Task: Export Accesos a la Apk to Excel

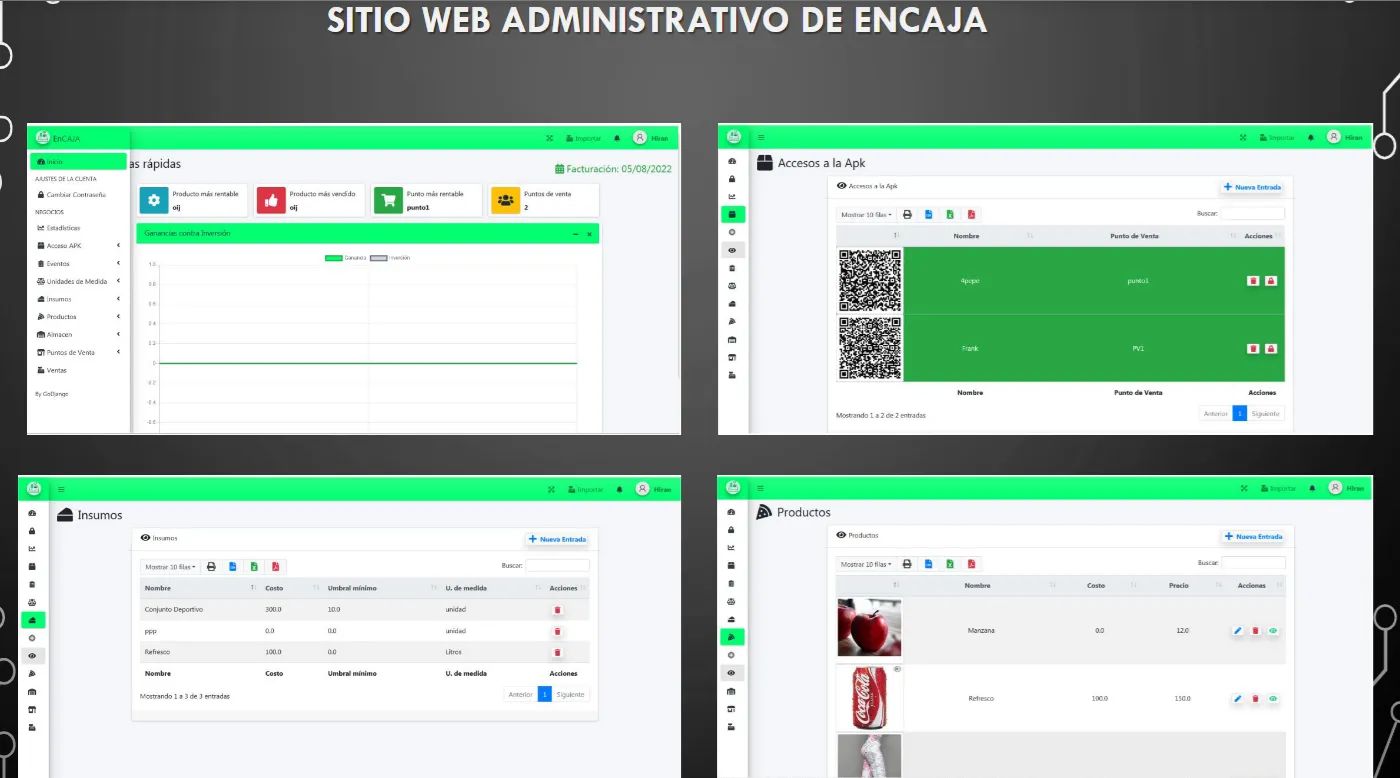Action: point(949,214)
